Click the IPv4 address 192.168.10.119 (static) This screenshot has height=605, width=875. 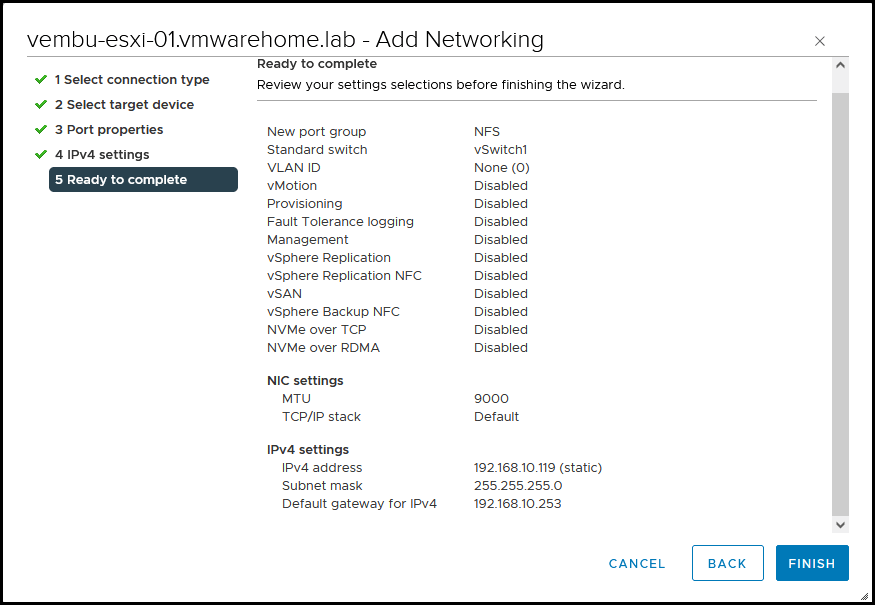point(538,468)
